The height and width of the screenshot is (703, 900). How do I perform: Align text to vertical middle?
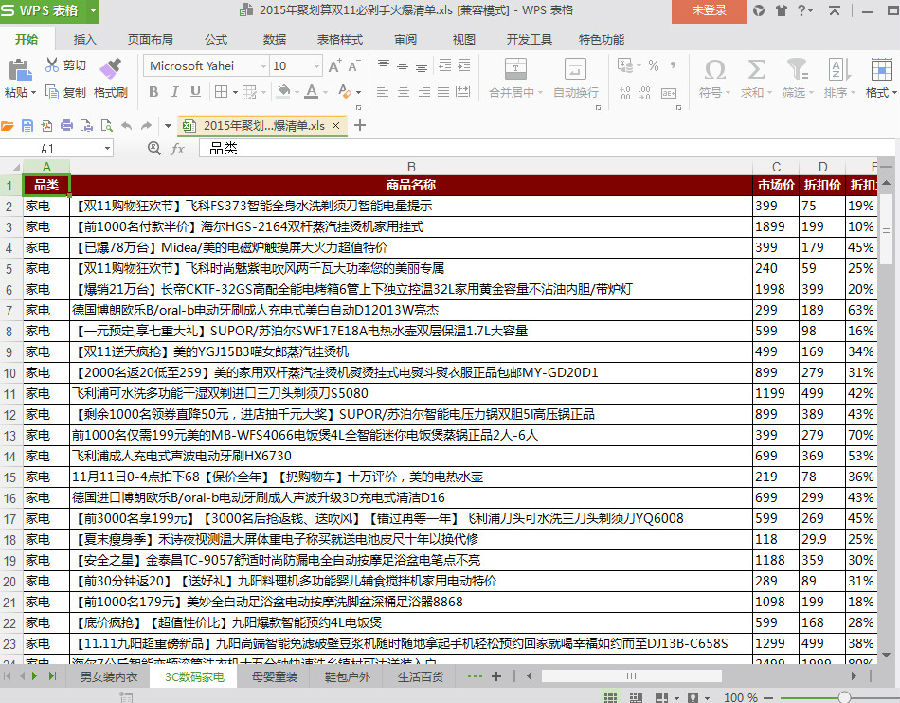click(402, 65)
